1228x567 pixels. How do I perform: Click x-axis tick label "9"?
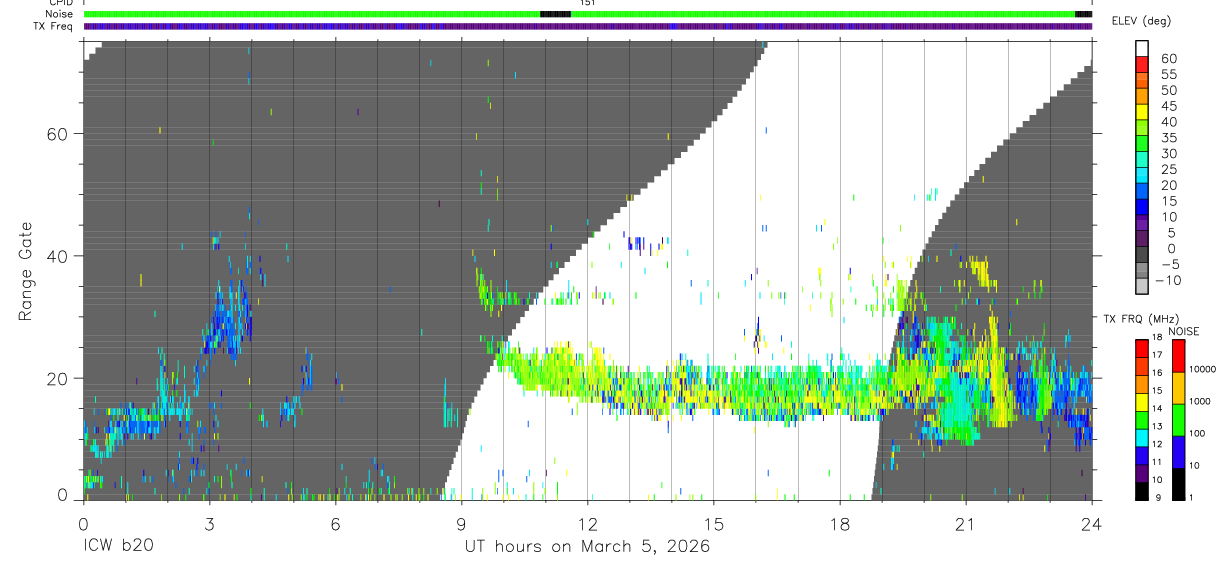[461, 524]
